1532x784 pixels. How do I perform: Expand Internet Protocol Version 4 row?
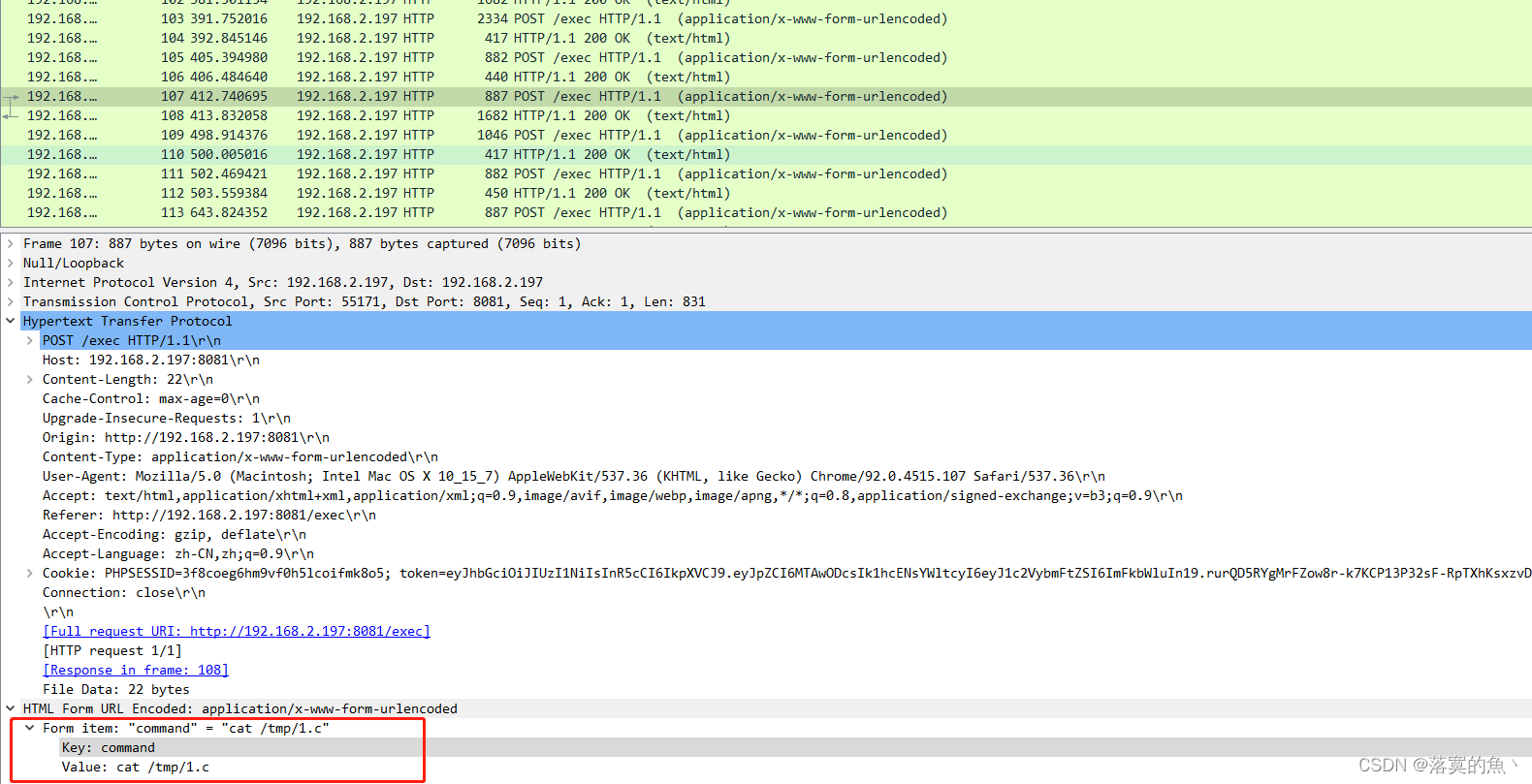11,282
